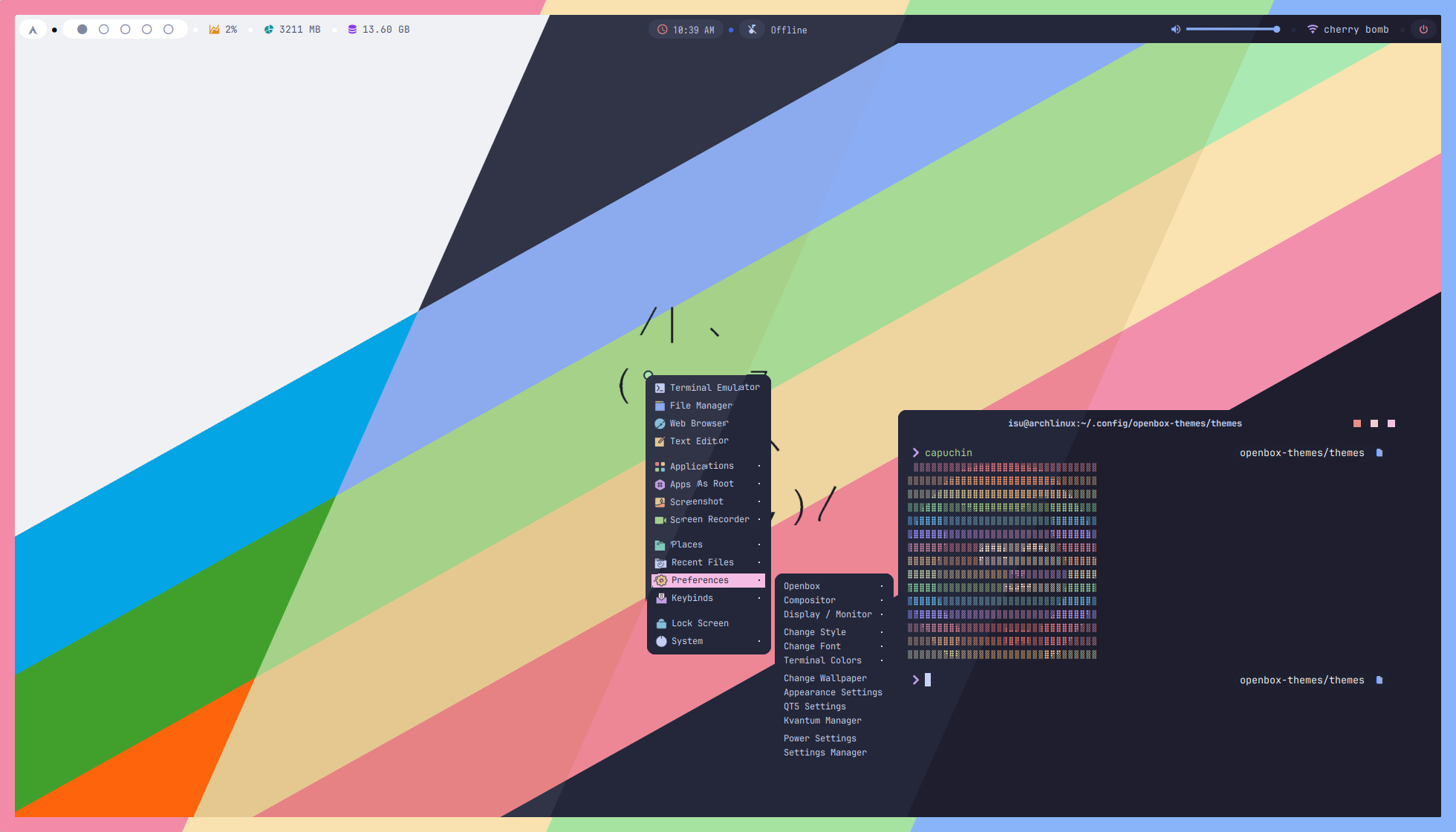Screen dimensions: 1456x832
Task: Switch to the second workspace circle
Action: [104, 30]
